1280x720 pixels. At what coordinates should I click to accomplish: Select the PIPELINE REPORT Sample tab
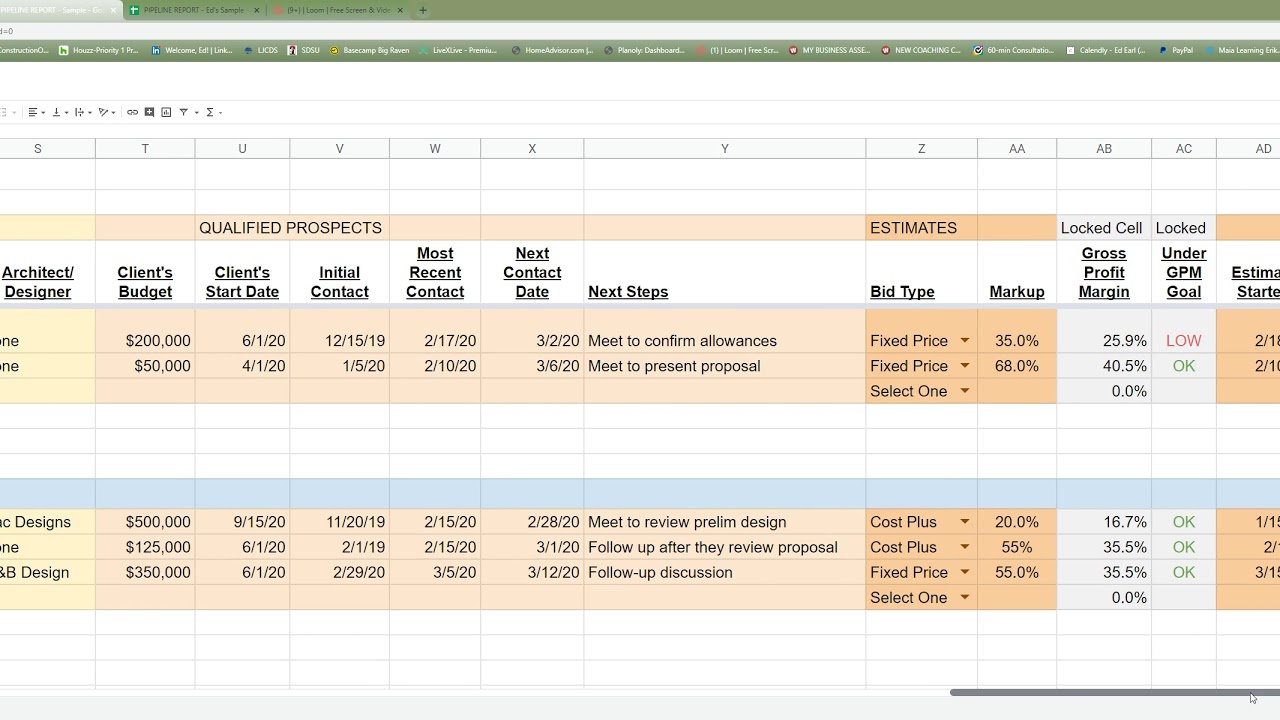tap(60, 10)
